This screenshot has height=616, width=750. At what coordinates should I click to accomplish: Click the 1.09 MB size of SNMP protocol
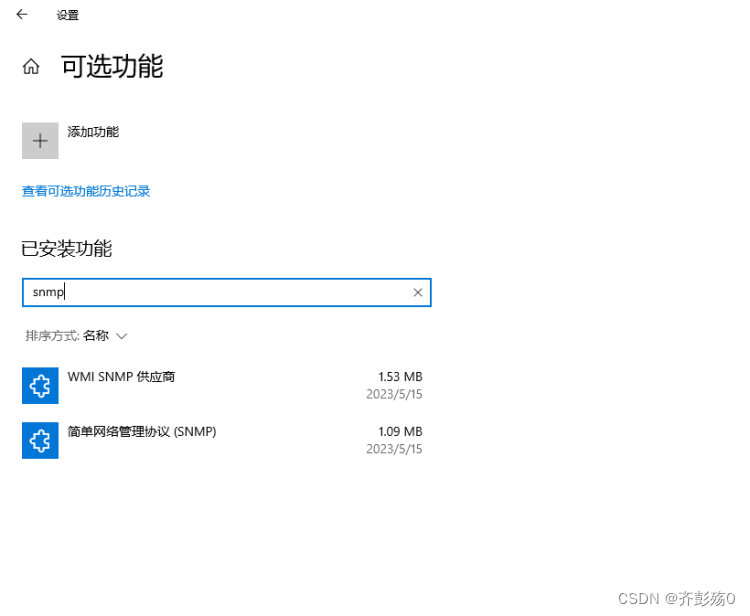click(399, 432)
